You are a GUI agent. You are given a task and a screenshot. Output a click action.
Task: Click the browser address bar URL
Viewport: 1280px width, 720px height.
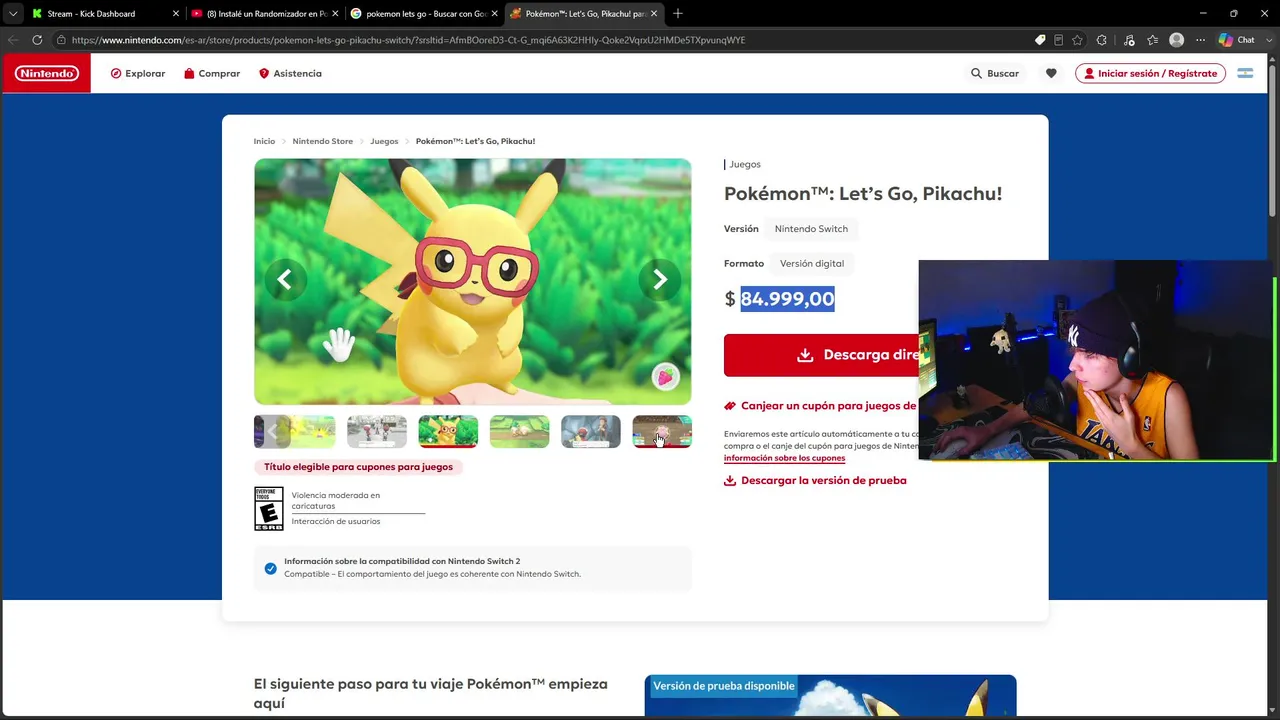pos(408,40)
